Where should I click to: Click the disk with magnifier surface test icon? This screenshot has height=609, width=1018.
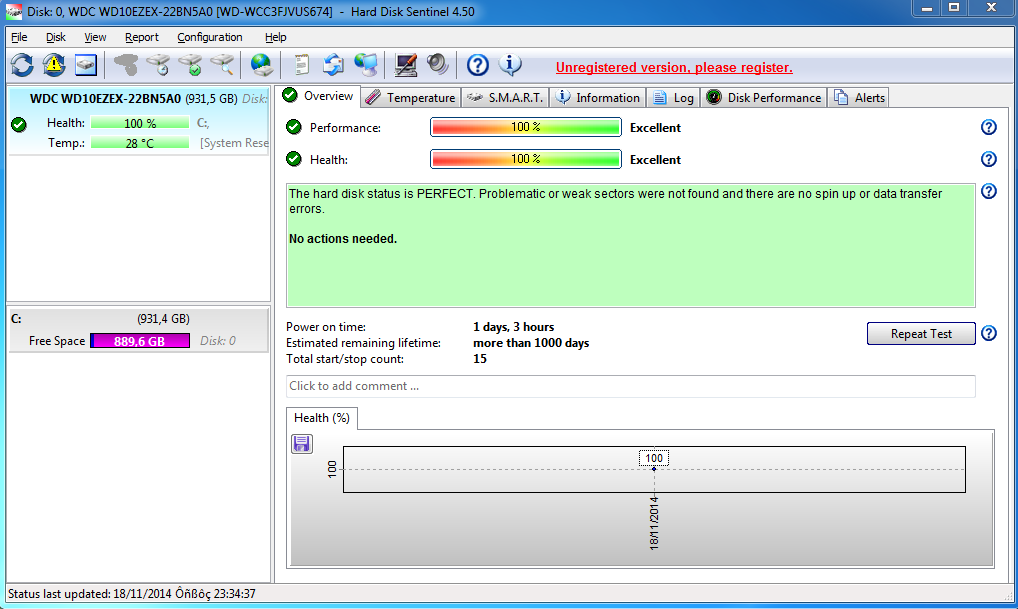point(223,65)
